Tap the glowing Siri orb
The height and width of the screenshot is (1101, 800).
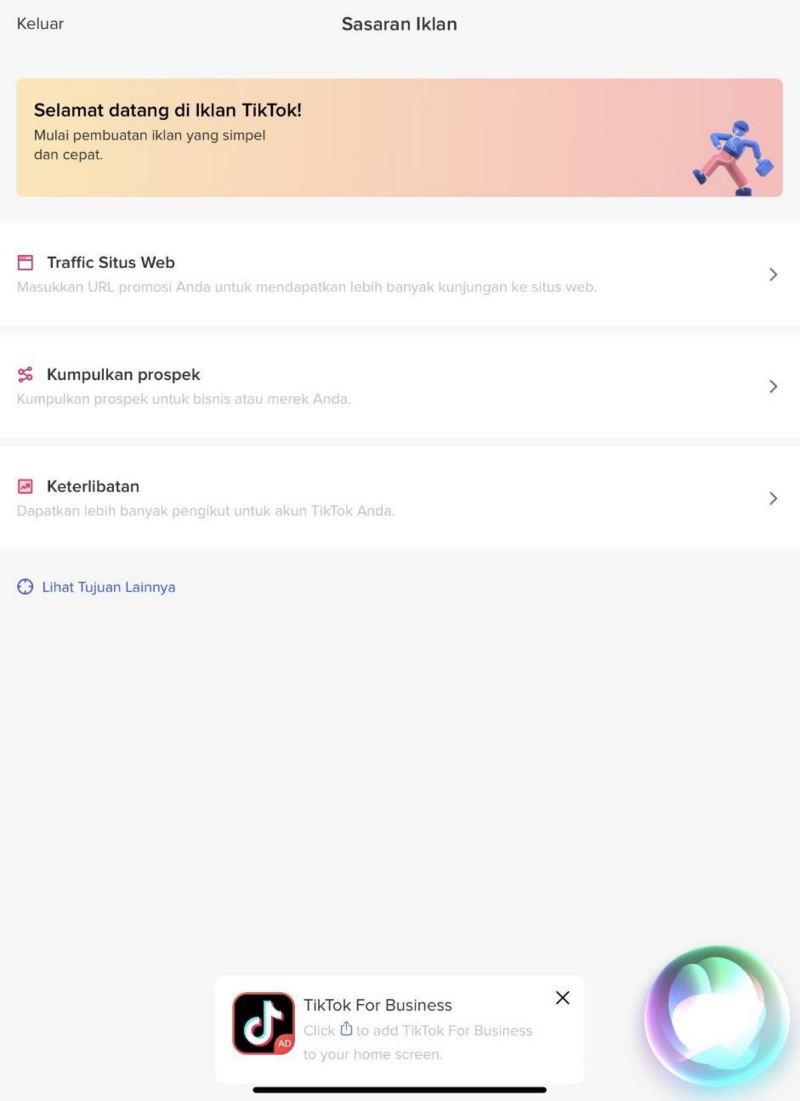click(x=717, y=1017)
